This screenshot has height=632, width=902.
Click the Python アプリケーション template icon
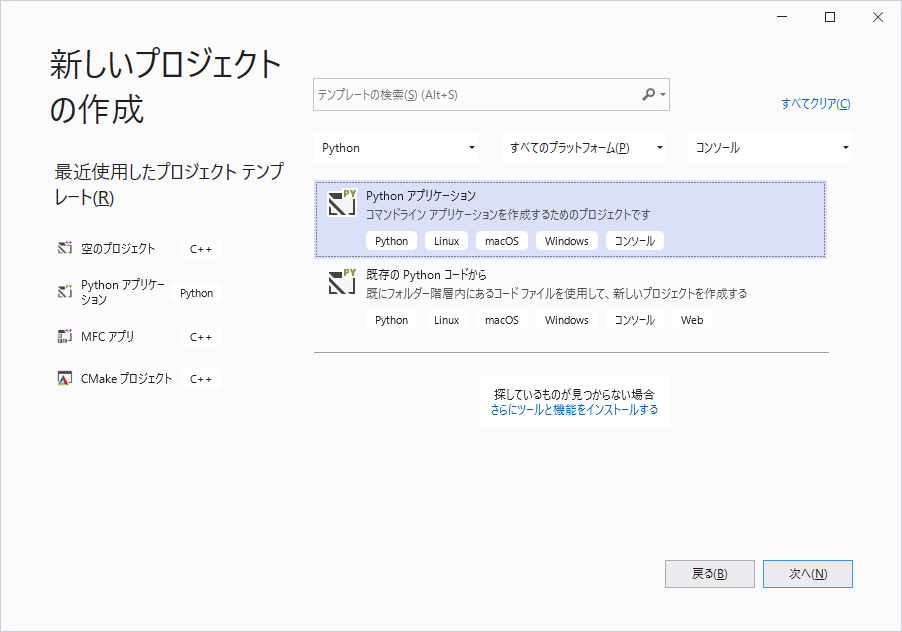[x=342, y=202]
